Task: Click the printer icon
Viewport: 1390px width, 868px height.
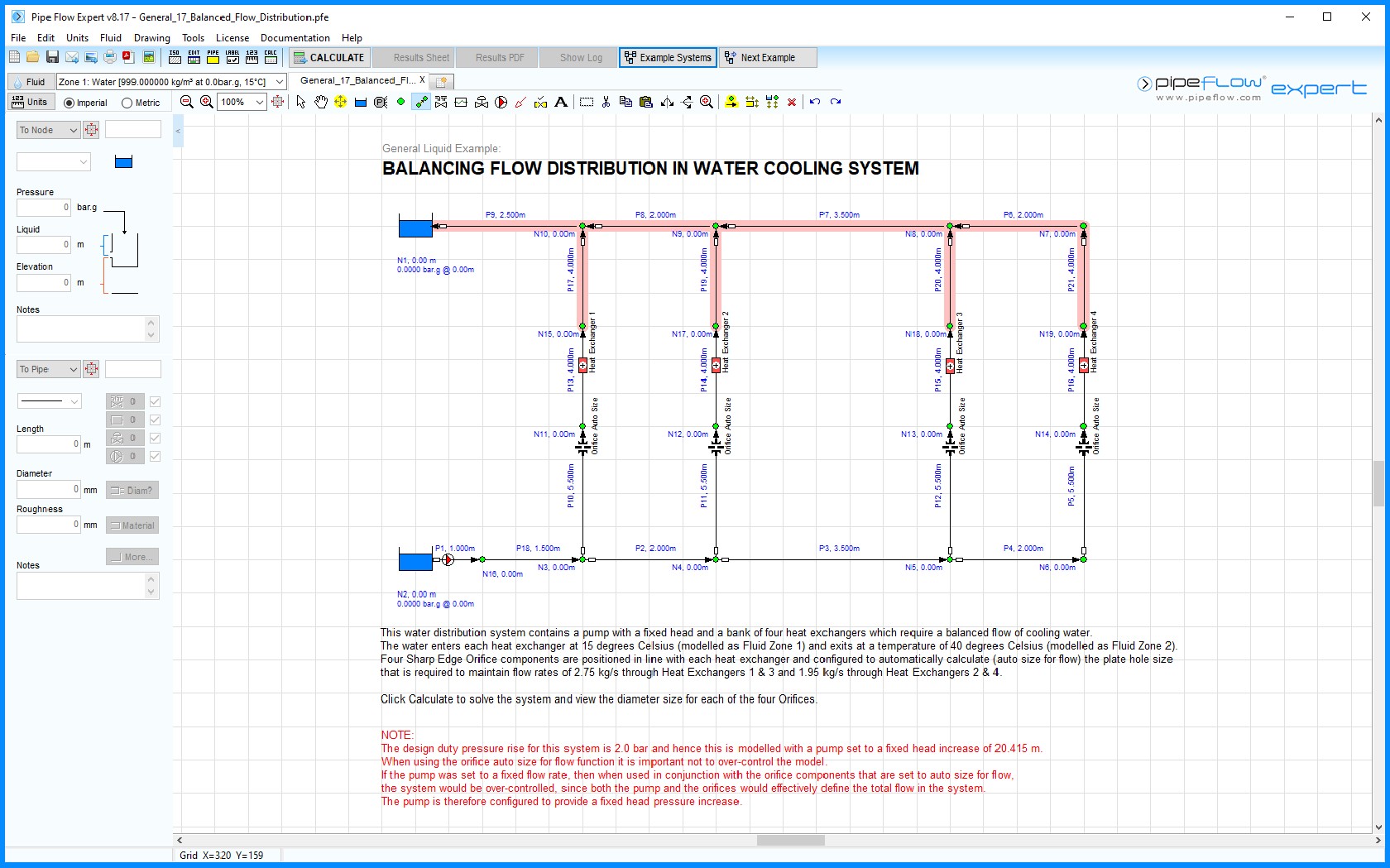Action: coord(109,57)
